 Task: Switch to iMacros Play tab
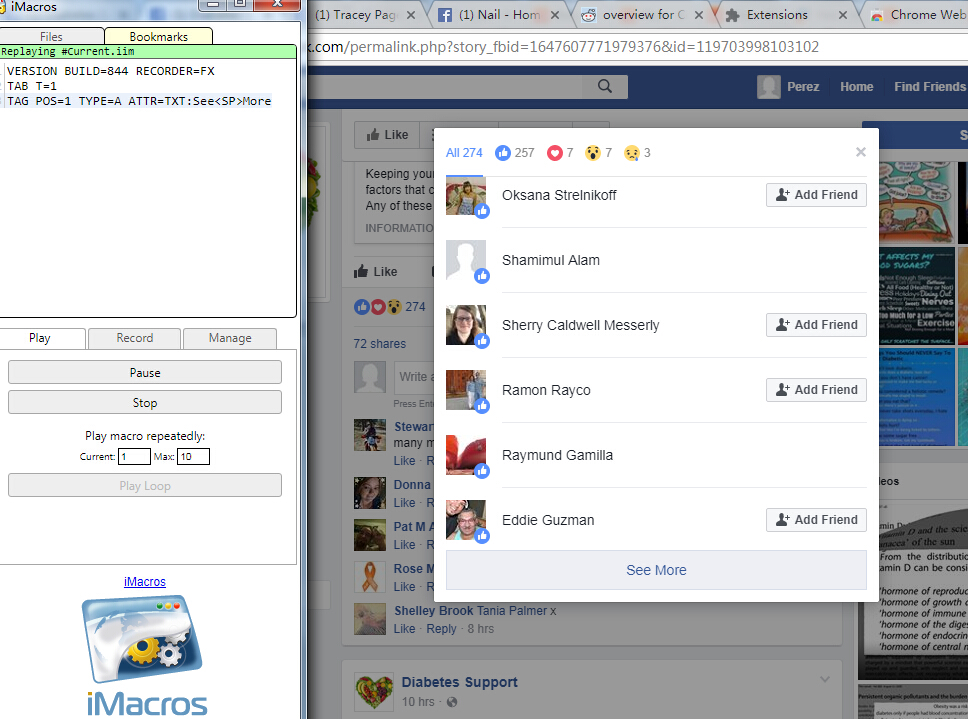tap(40, 338)
